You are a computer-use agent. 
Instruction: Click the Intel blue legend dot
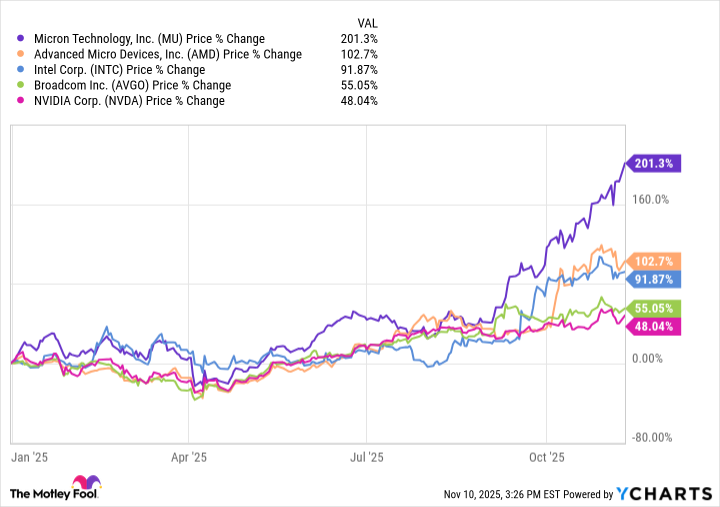(x=22, y=70)
